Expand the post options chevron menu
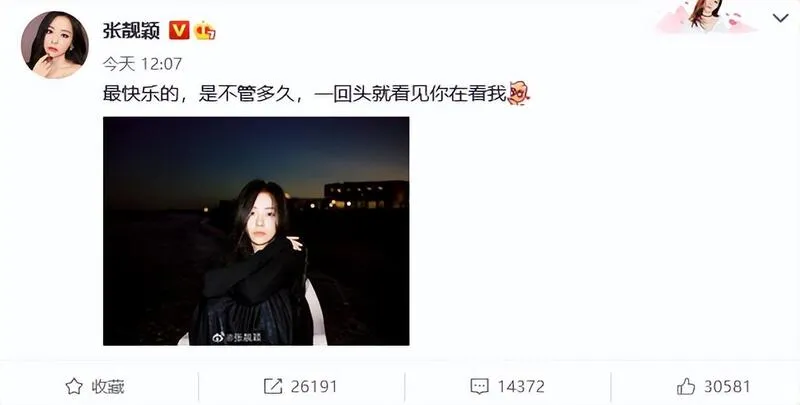 pyautogui.click(x=780, y=19)
